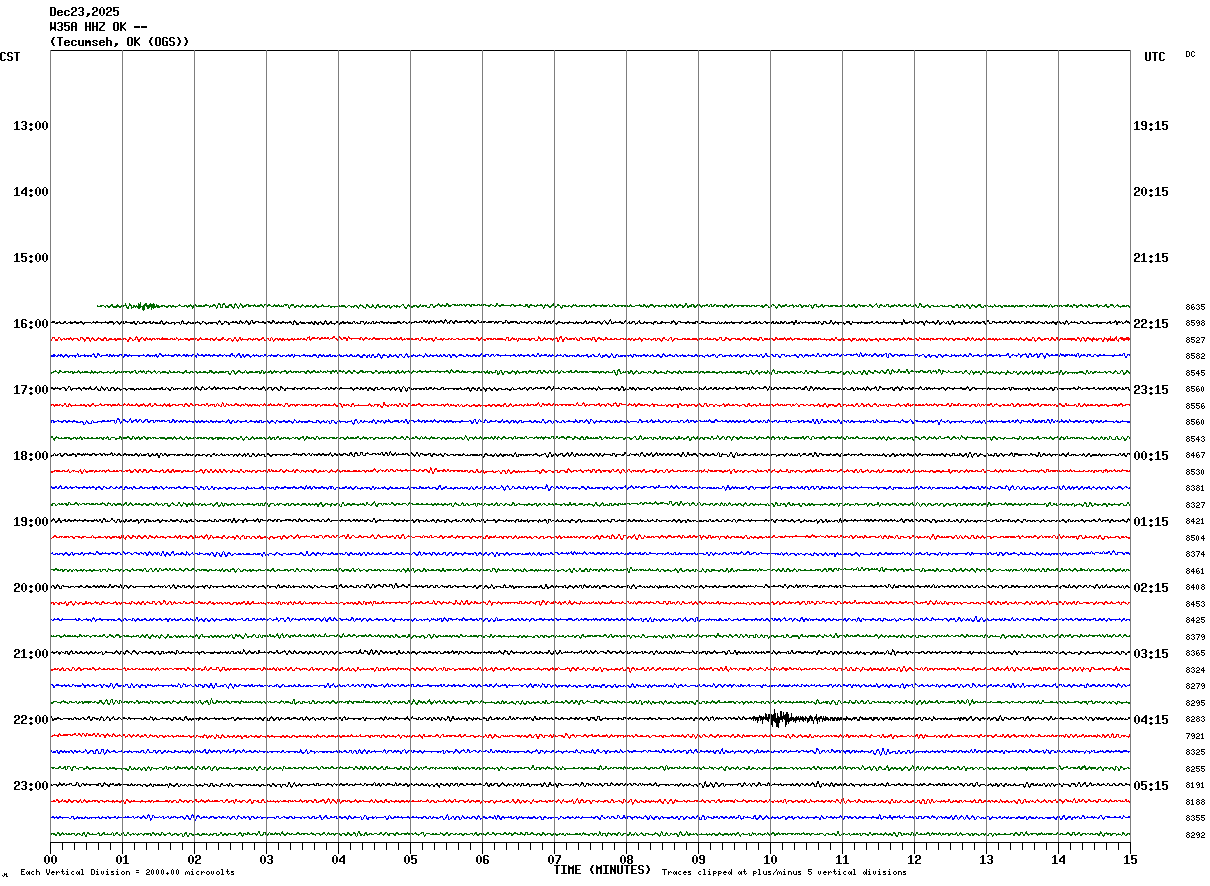Click the Tecumseh, OK (OGS) location text
Screen dimensions: 1210x886
[119, 42]
